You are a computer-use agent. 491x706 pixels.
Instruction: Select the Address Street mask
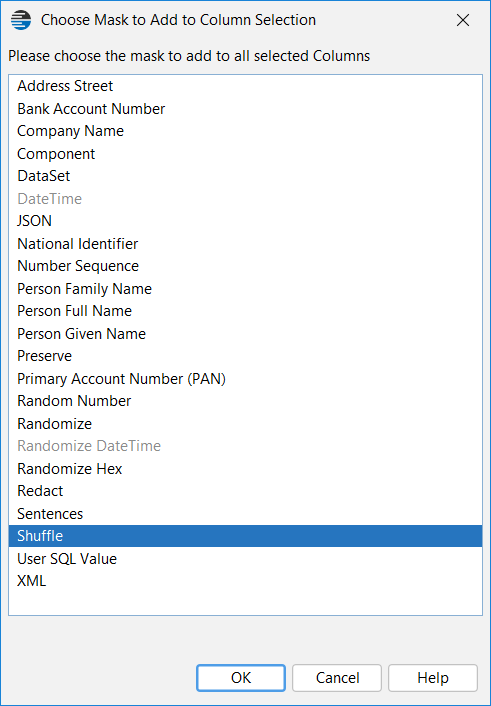click(245, 86)
